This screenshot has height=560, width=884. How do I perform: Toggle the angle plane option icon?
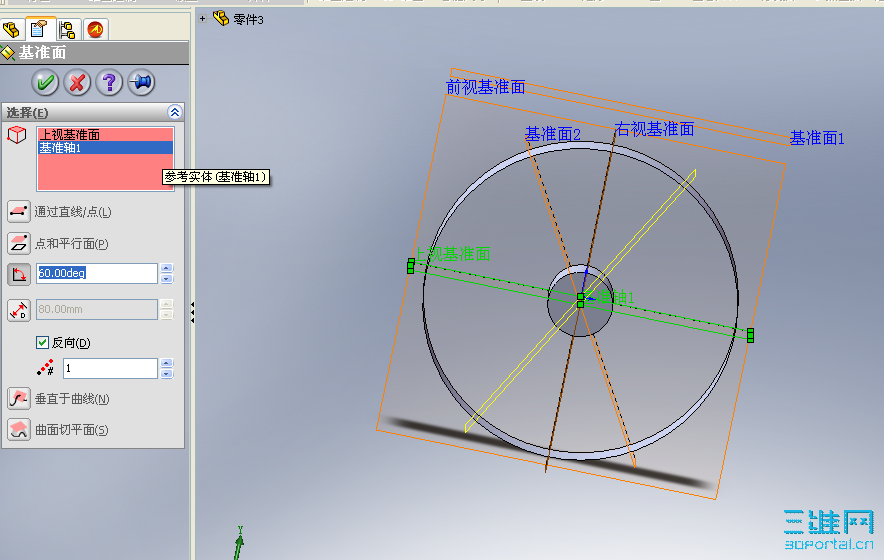(x=19, y=274)
